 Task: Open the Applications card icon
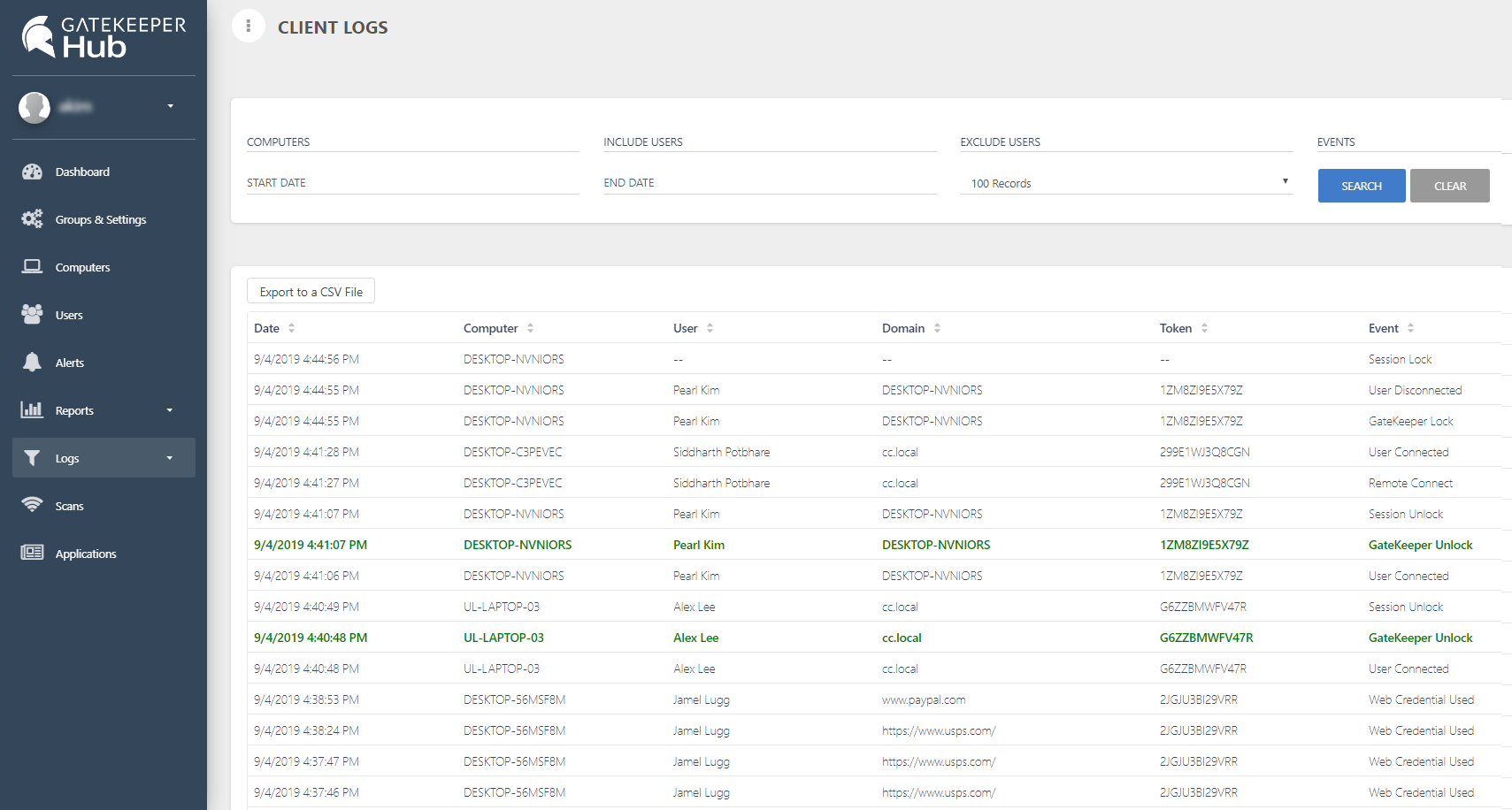point(32,554)
